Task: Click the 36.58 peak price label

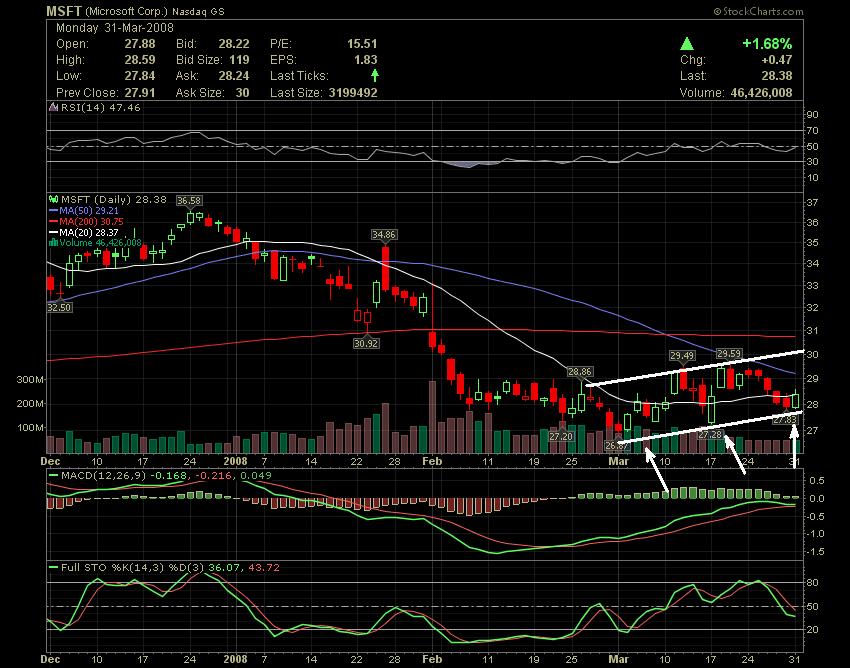Action: click(189, 201)
